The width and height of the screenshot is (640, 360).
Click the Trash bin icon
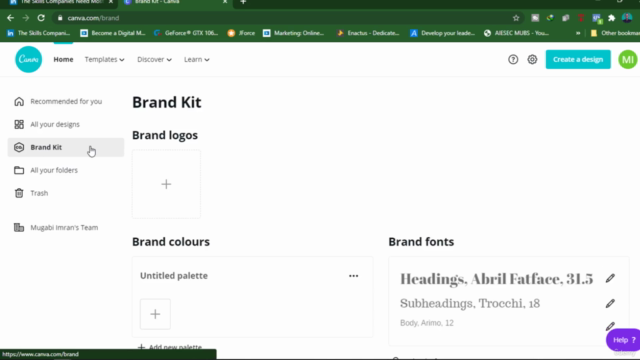pos(19,193)
